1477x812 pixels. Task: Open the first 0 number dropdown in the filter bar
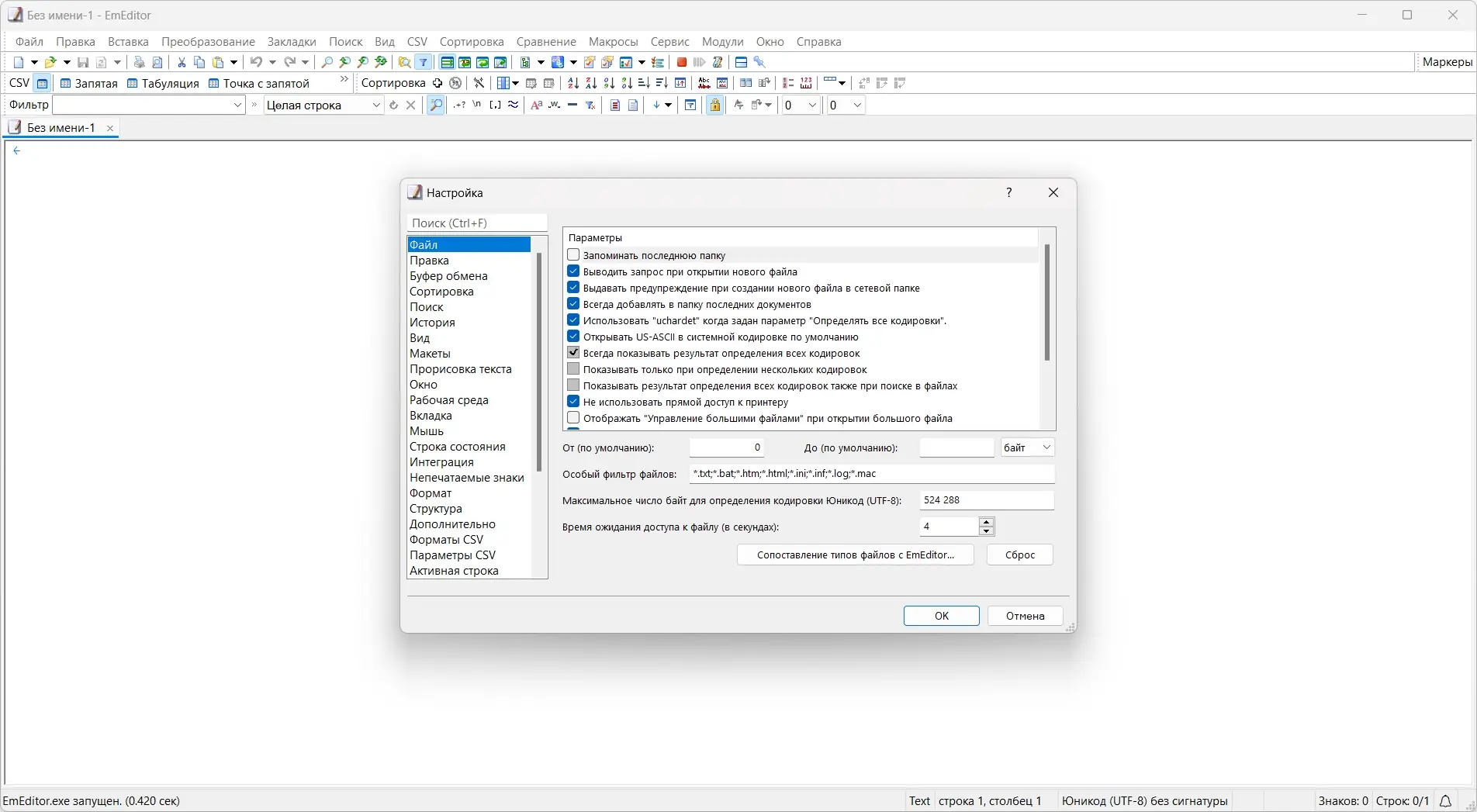tap(812, 105)
